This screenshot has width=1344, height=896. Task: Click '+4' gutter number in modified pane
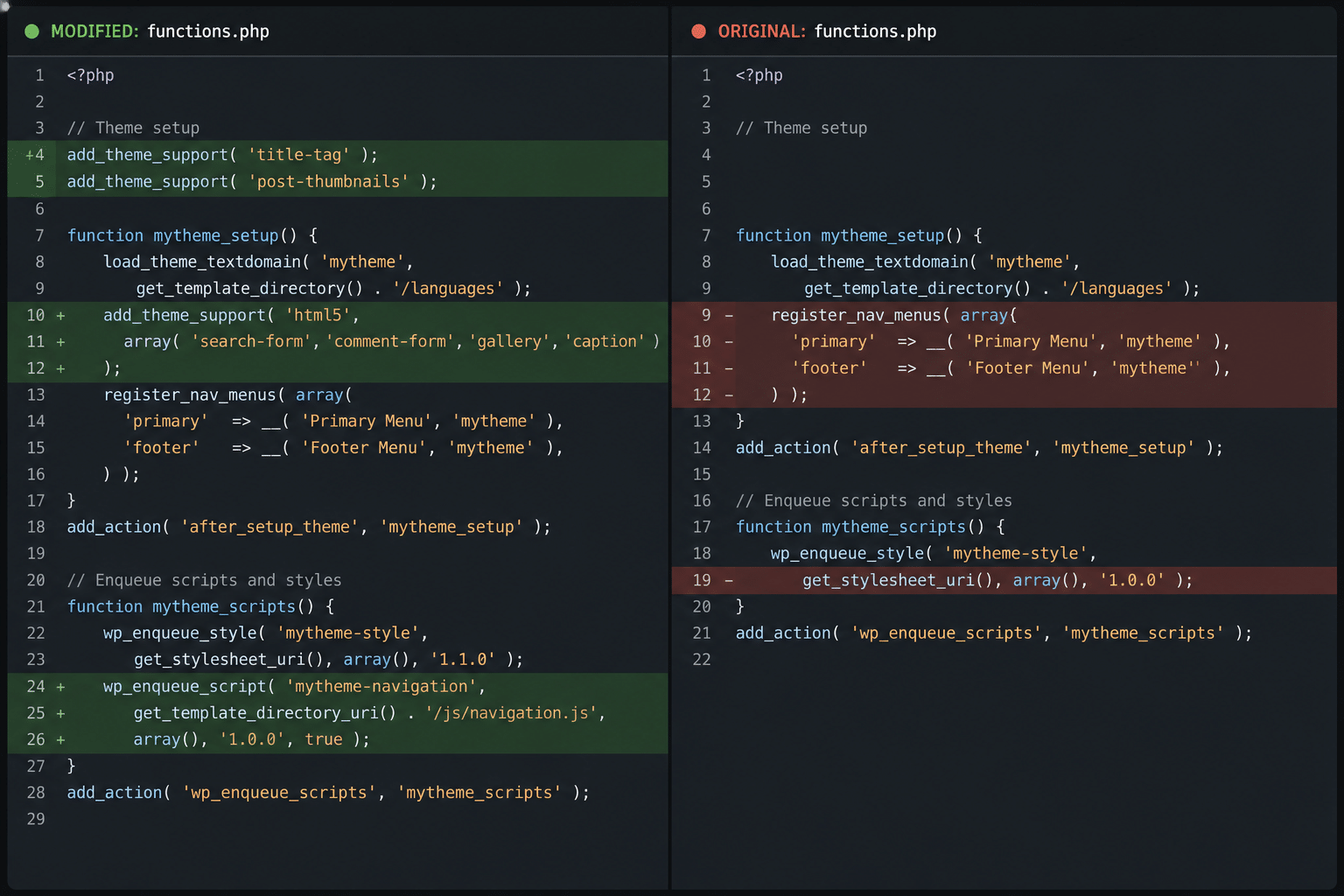pyautogui.click(x=35, y=155)
